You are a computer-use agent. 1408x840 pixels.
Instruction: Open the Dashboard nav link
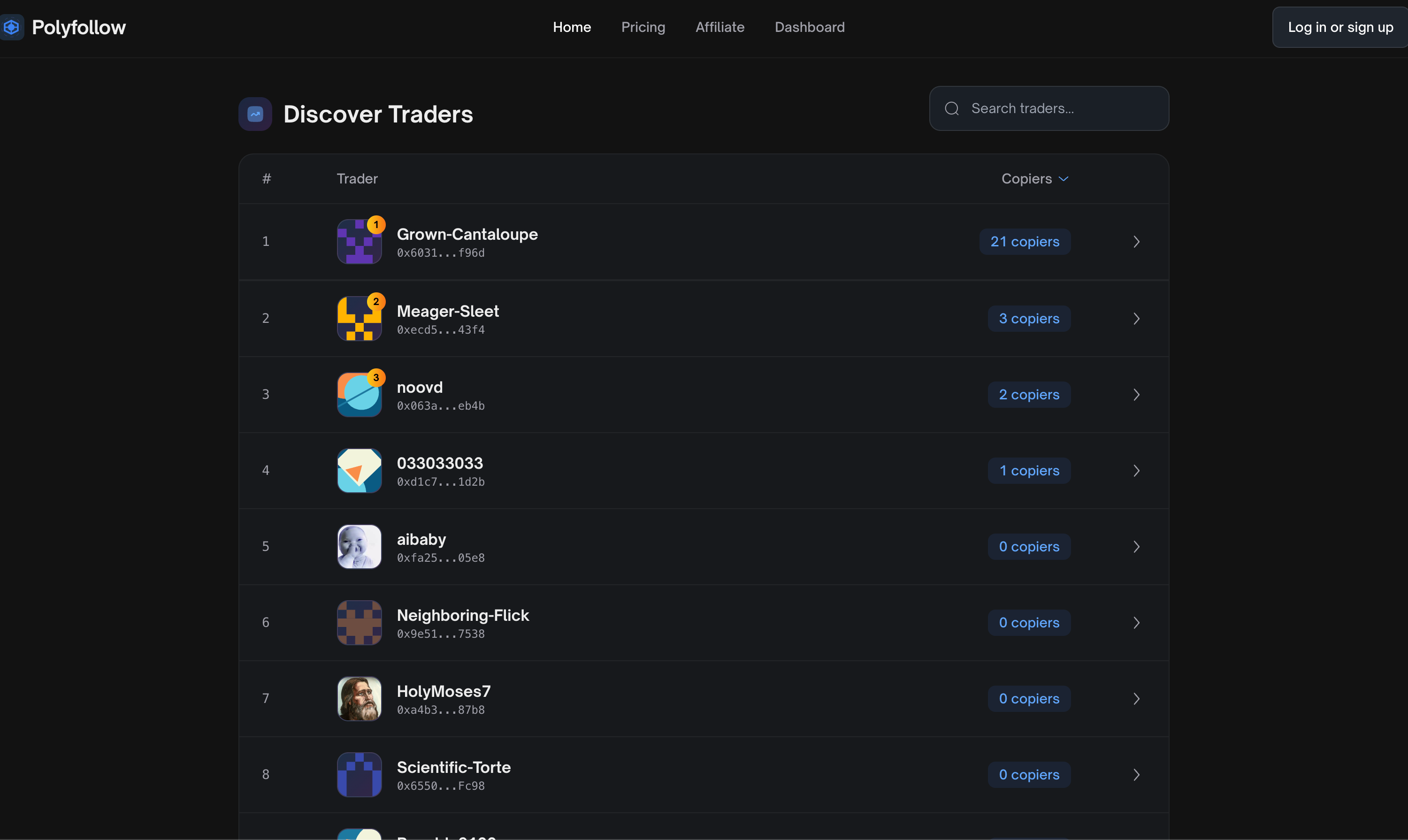point(810,27)
